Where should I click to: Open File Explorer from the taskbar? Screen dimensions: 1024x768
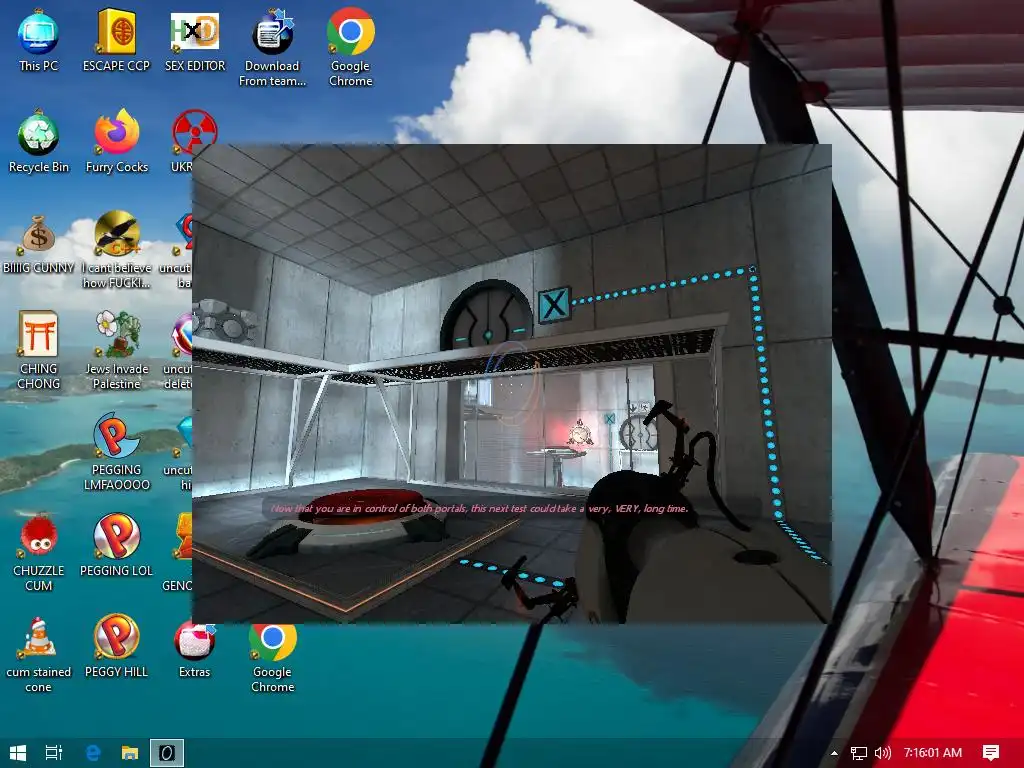point(130,753)
